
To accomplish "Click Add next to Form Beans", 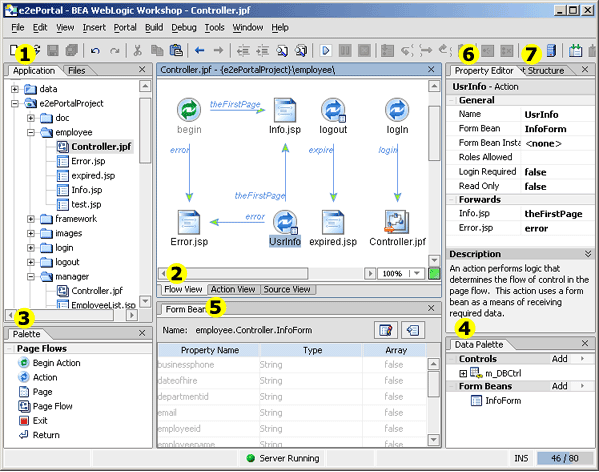I will 559,386.
